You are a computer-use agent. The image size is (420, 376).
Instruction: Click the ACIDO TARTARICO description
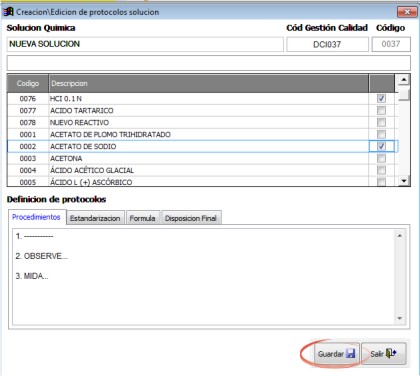coord(82,111)
